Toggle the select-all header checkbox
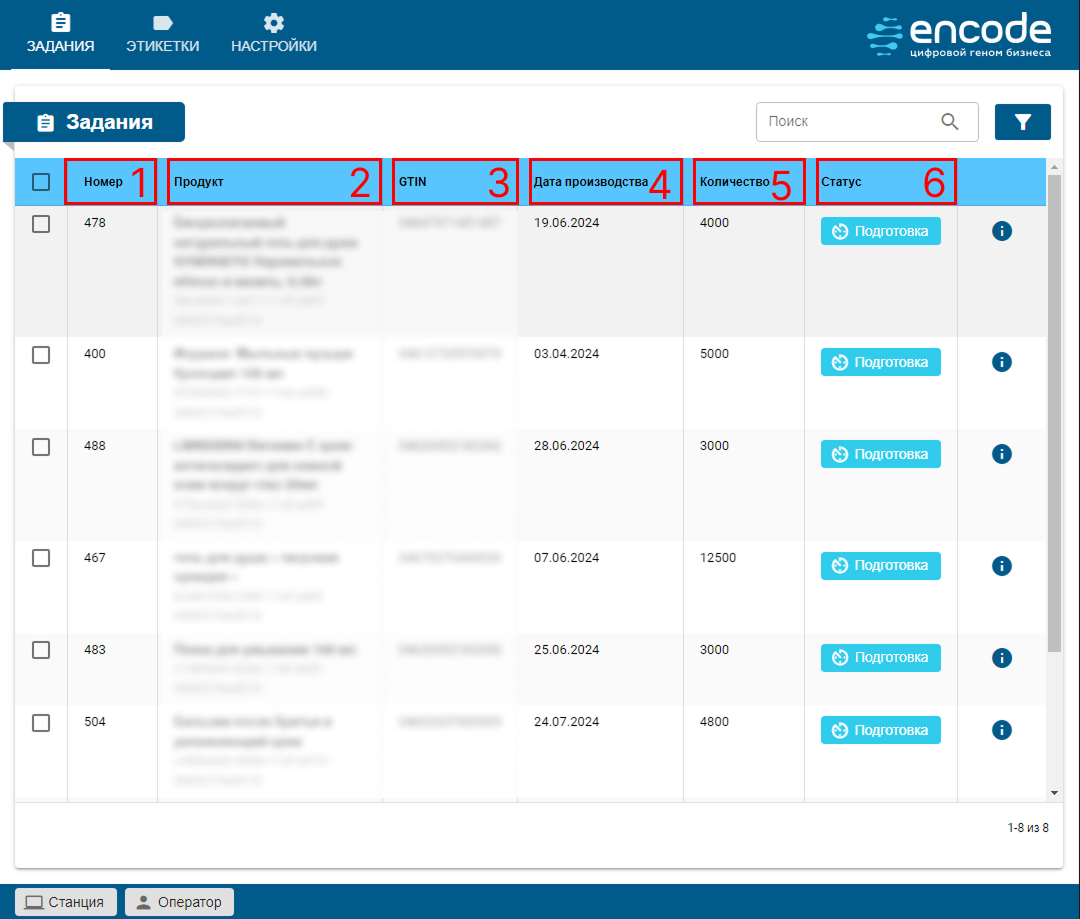Image resolution: width=1080 pixels, height=919 pixels. (x=41, y=182)
